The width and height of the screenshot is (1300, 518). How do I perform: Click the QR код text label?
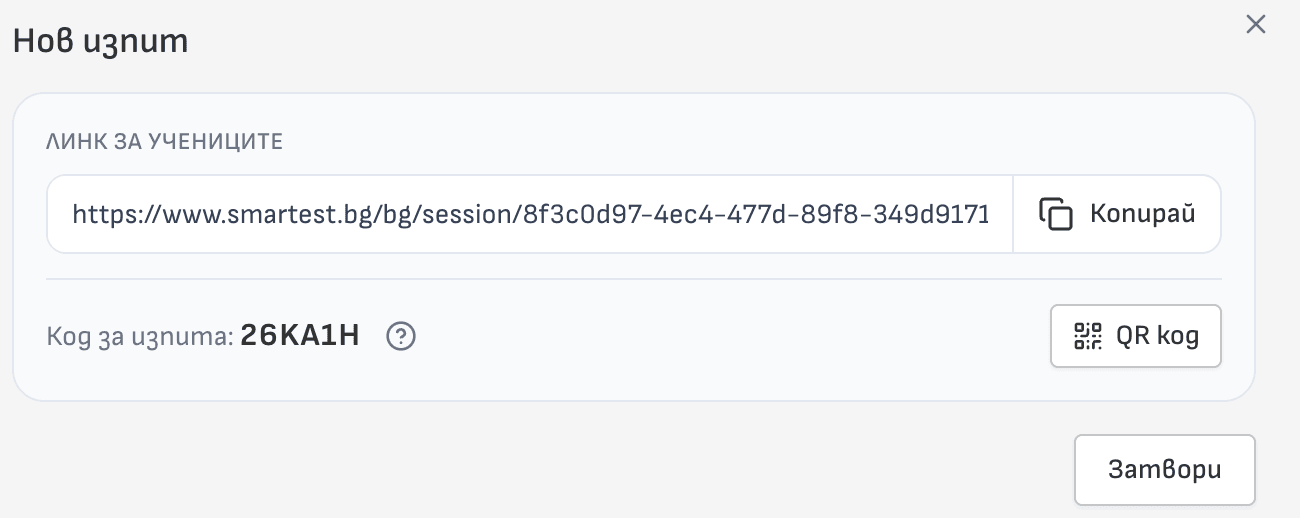tap(1157, 336)
